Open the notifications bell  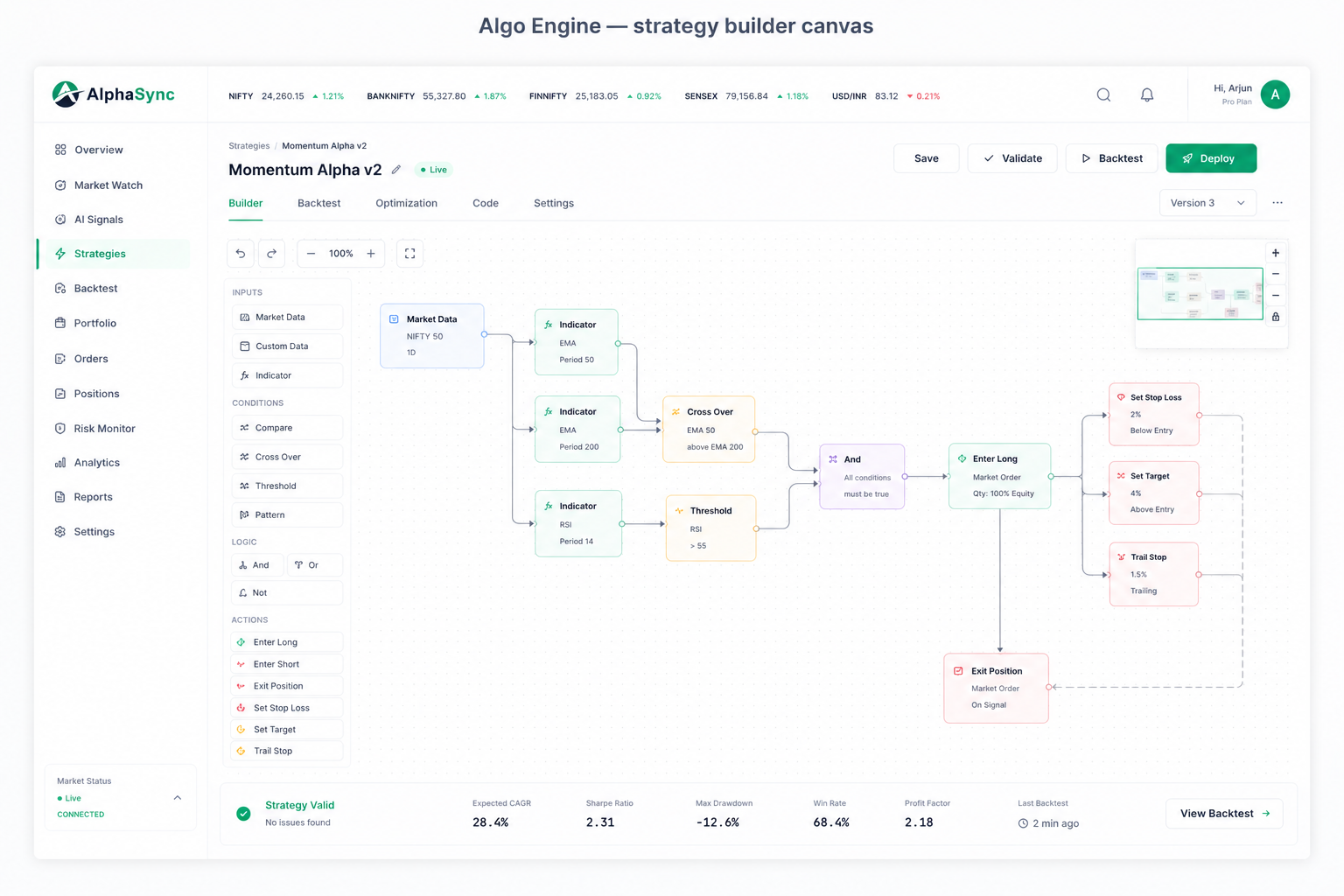(1147, 94)
